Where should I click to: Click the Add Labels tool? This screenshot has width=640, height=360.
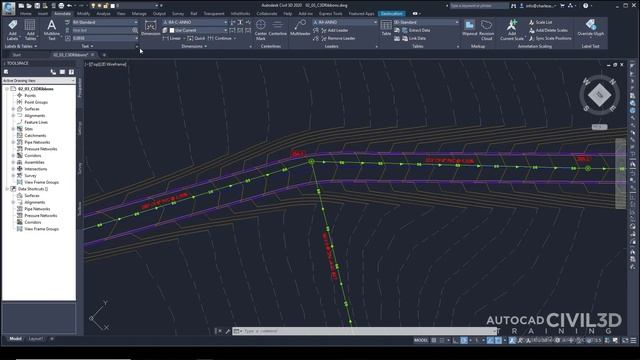(x=12, y=30)
